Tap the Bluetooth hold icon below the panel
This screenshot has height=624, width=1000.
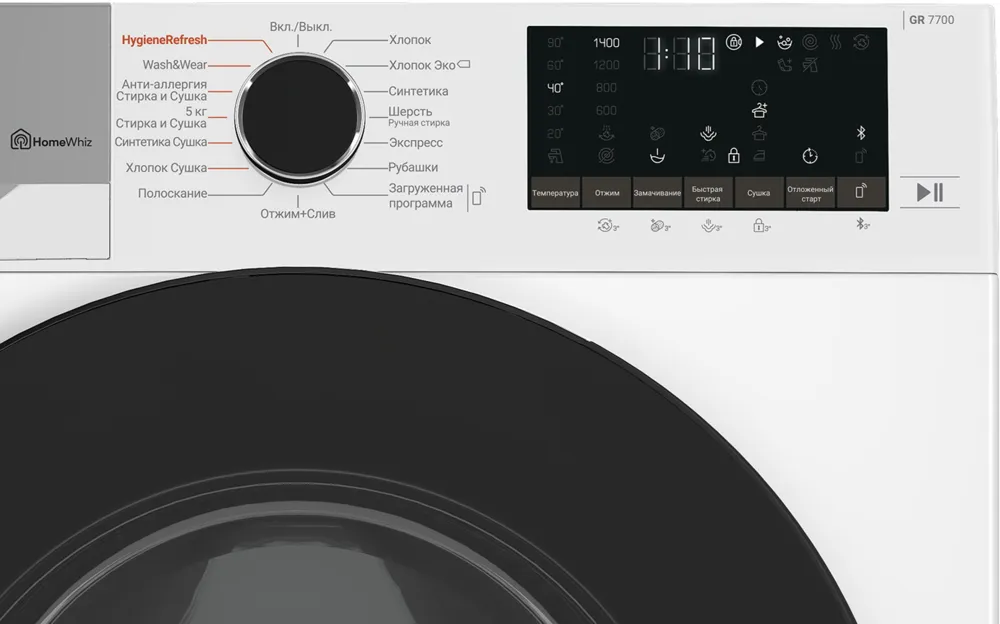(x=861, y=224)
